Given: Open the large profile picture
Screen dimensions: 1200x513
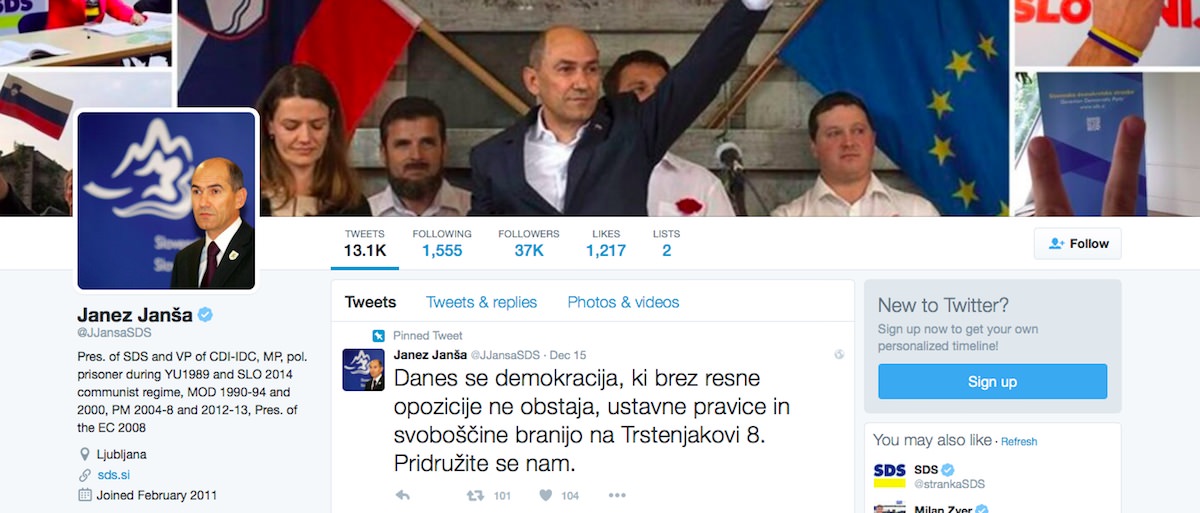Looking at the screenshot, I should 167,200.
